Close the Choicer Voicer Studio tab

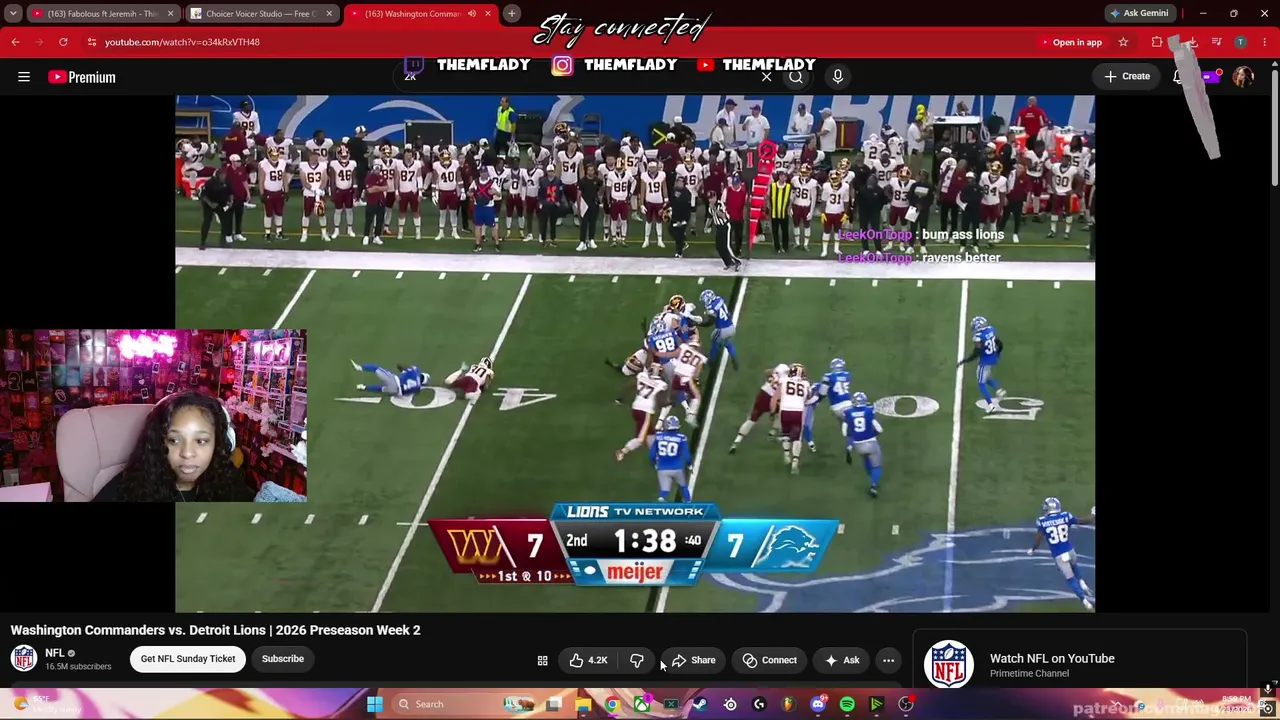pos(329,14)
